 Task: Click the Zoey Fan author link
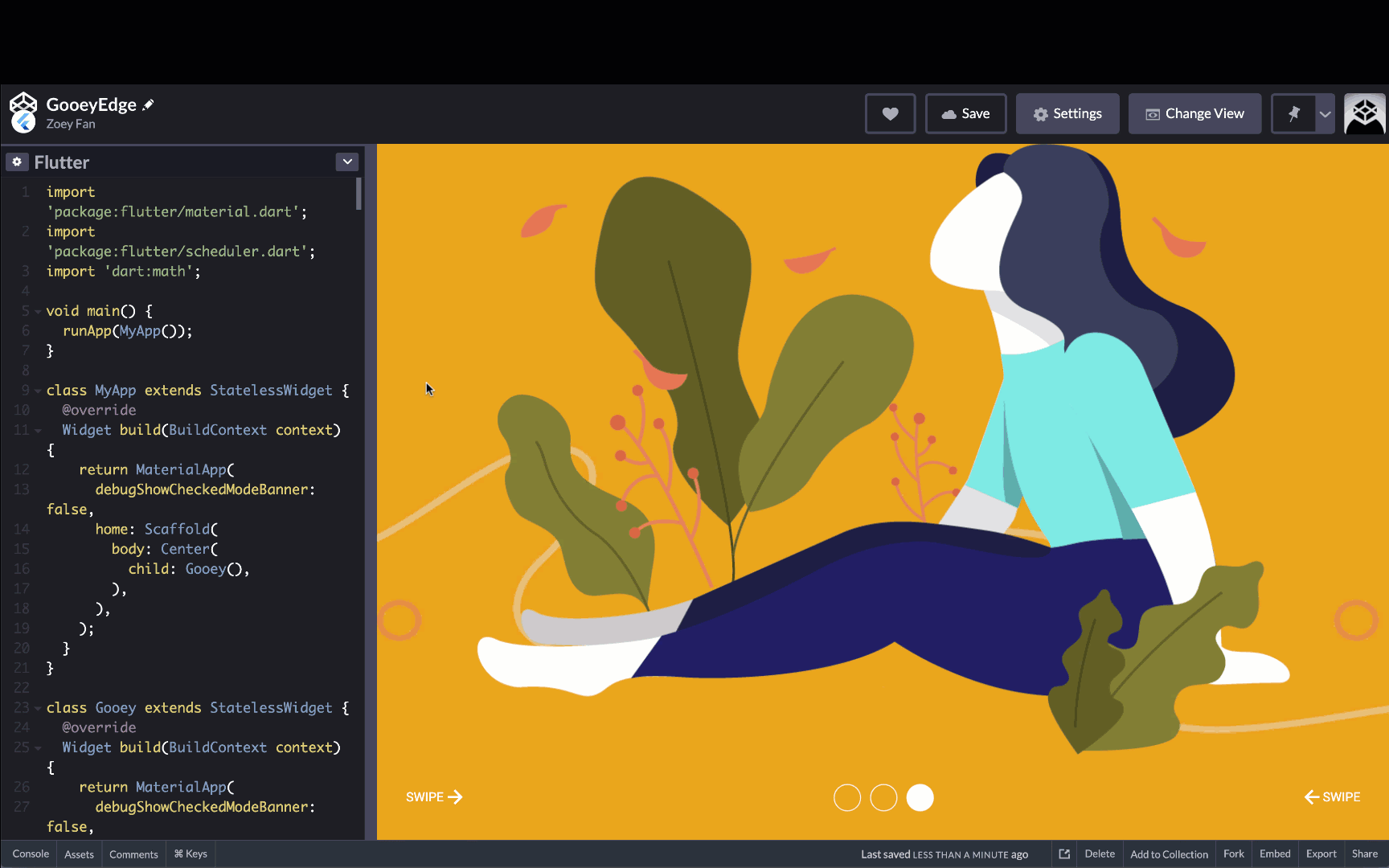[71, 124]
